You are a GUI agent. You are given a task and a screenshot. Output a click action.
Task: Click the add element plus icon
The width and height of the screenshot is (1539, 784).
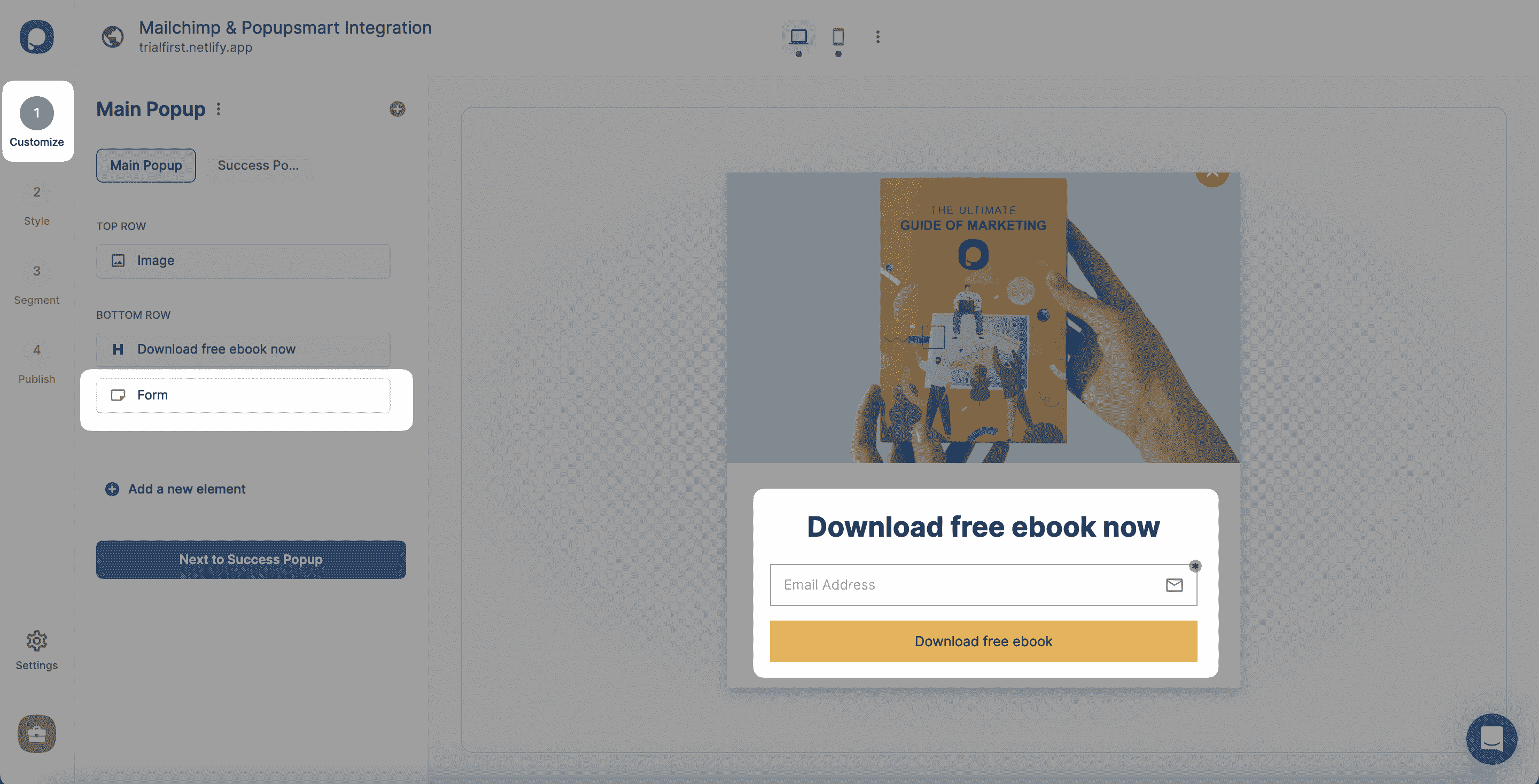pyautogui.click(x=111, y=489)
